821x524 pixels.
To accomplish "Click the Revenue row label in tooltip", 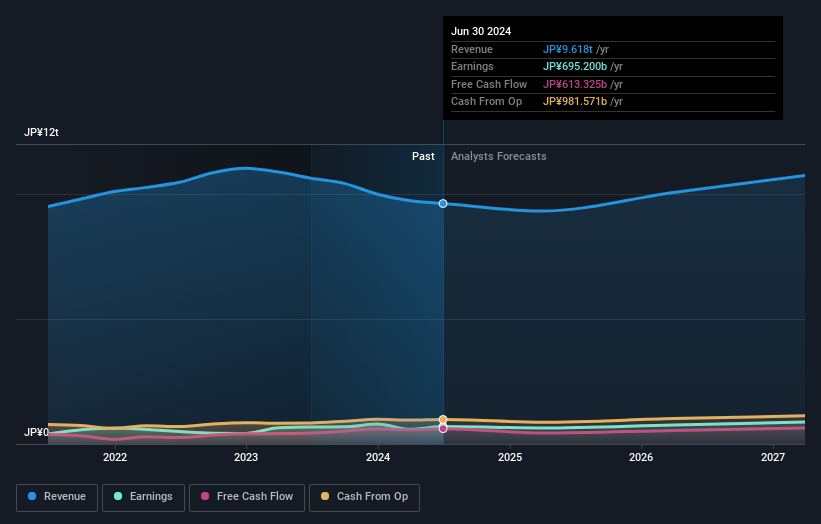I will point(472,49).
